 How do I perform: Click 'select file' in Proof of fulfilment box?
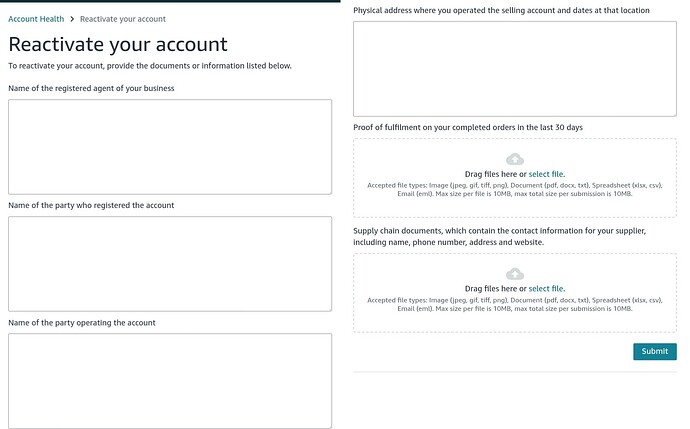click(x=546, y=174)
